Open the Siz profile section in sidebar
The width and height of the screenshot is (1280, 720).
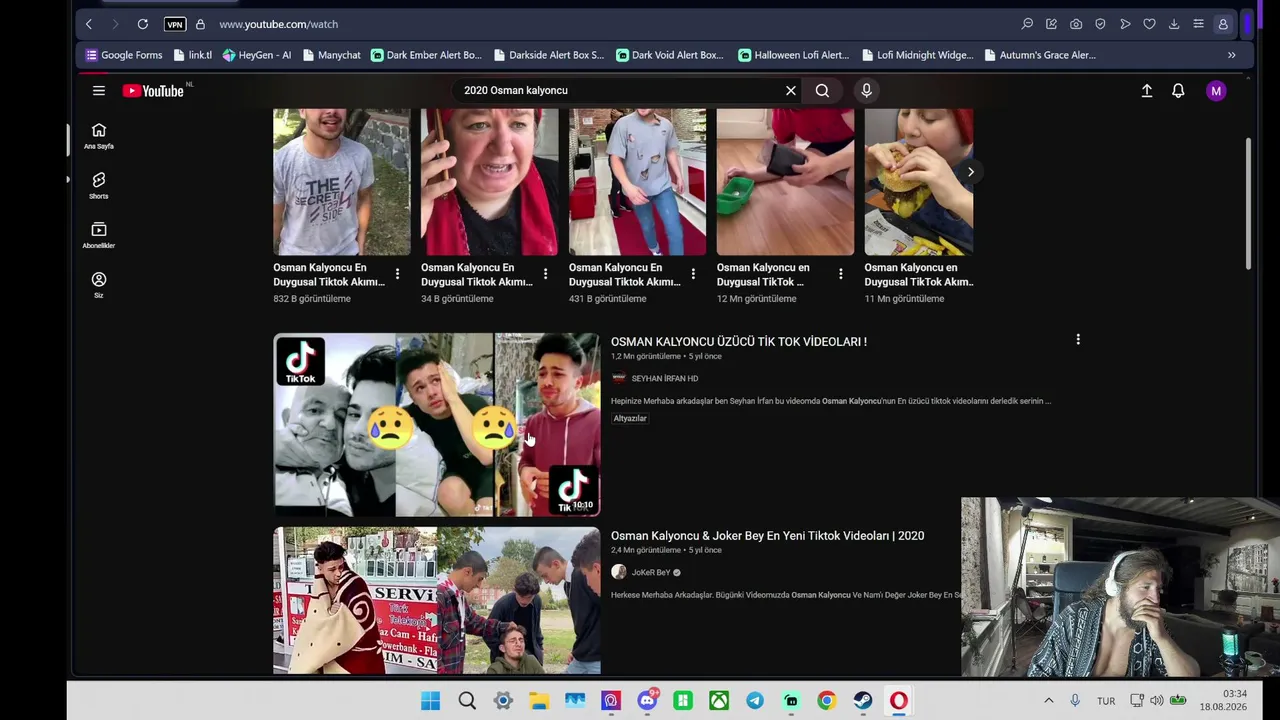coord(99,286)
